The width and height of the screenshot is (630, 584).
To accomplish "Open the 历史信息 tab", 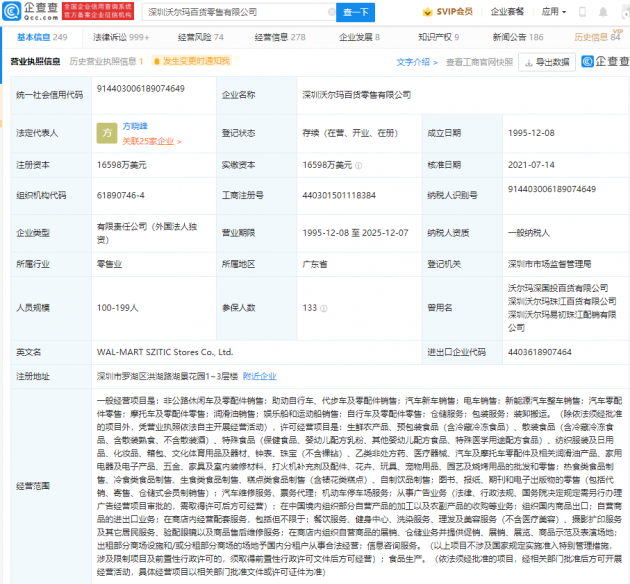I will click(597, 37).
